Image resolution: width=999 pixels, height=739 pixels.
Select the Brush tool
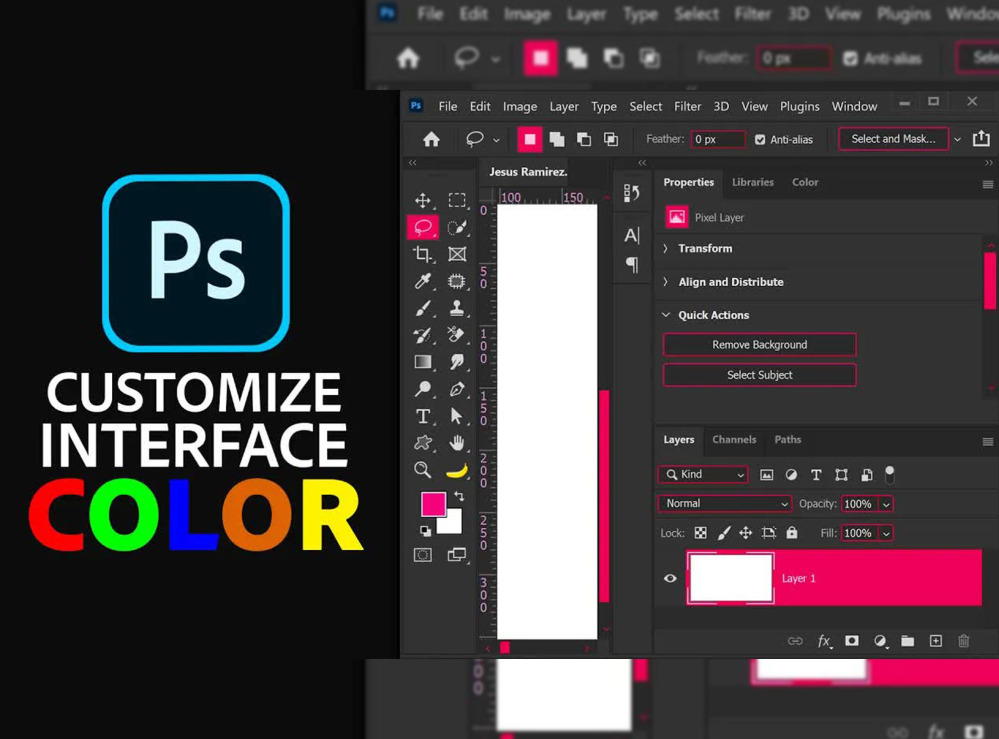tap(422, 308)
